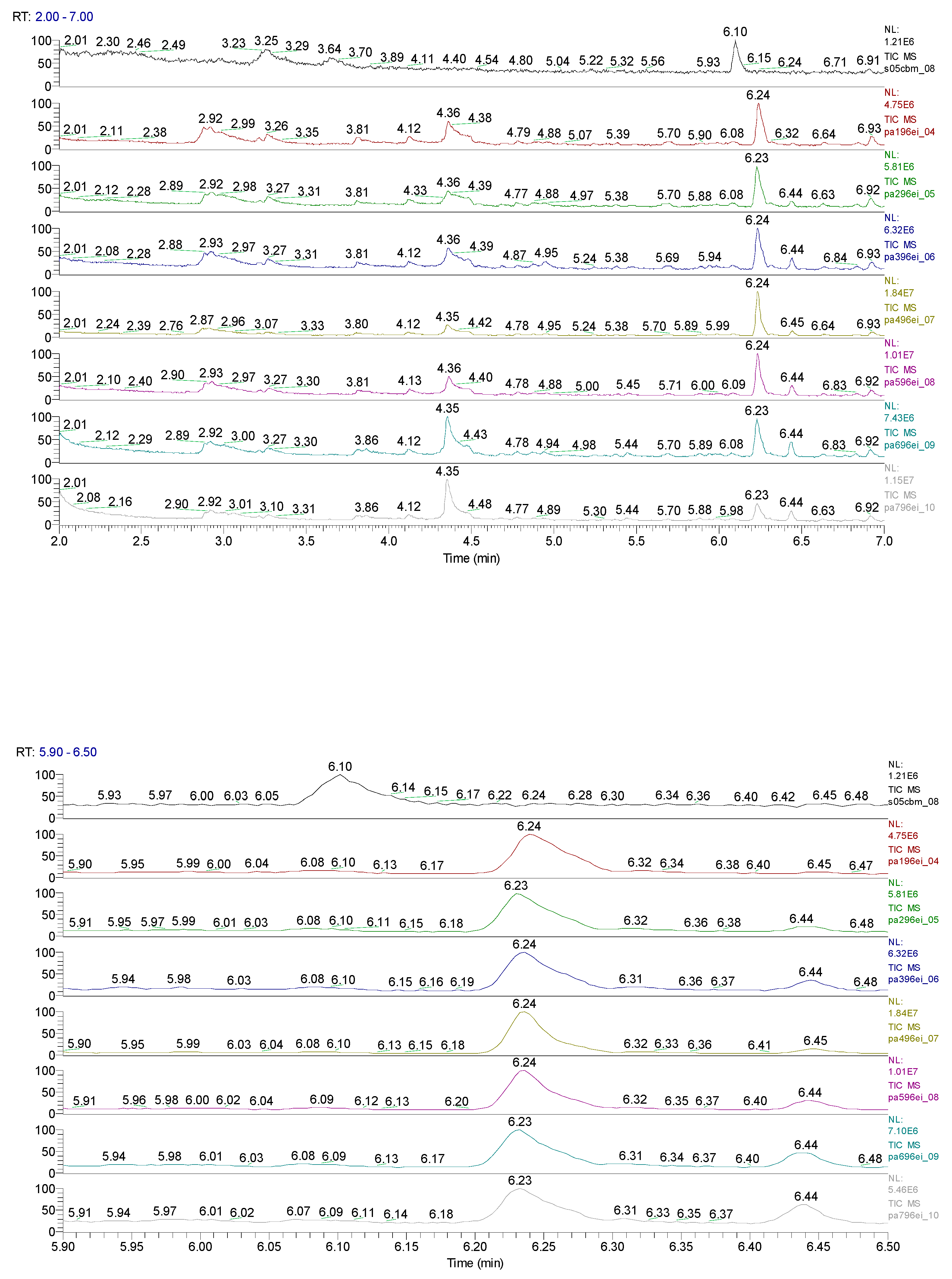952x1279 pixels.
Task: Select the 6.71 retention time label
Action: [835, 62]
